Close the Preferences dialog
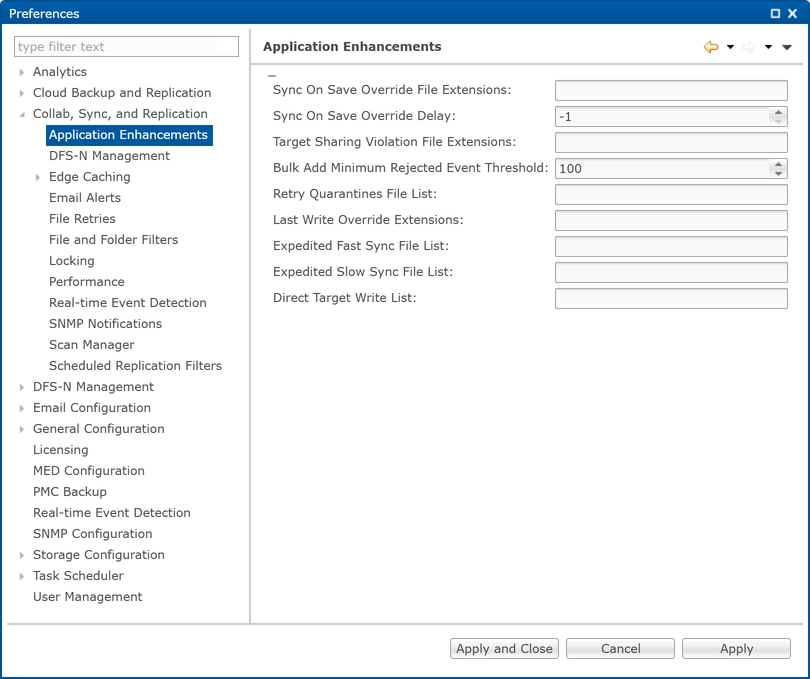 pos(792,13)
